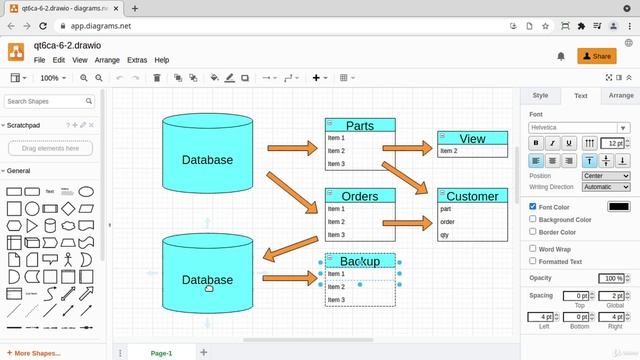This screenshot has width=640, height=360.
Task: Apply underline text formatting
Action: pos(569,143)
